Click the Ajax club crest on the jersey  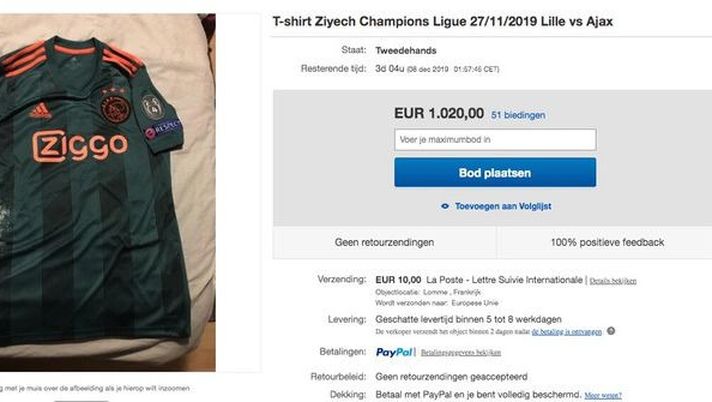tap(115, 108)
